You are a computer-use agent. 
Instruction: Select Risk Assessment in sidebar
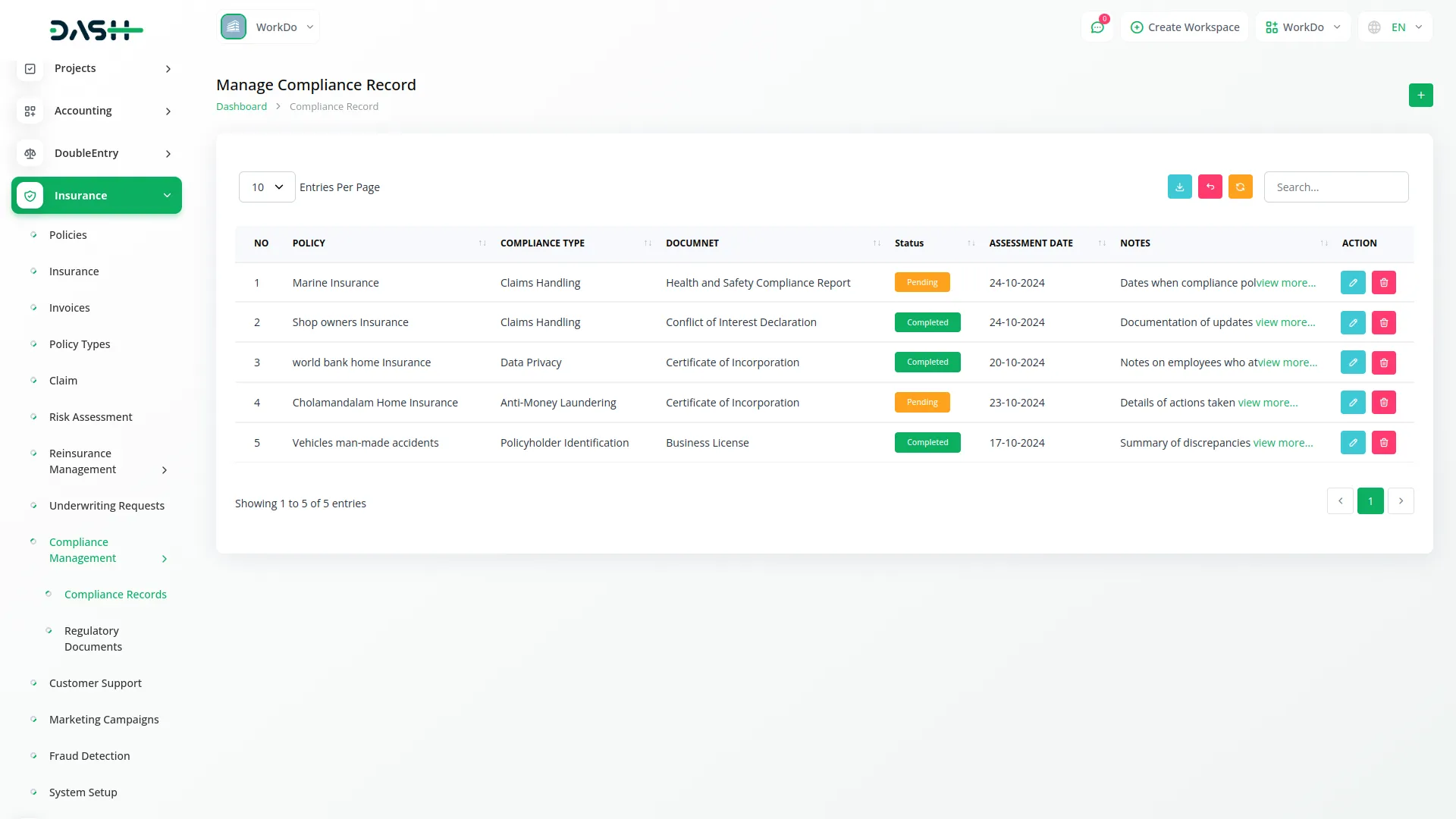90,416
